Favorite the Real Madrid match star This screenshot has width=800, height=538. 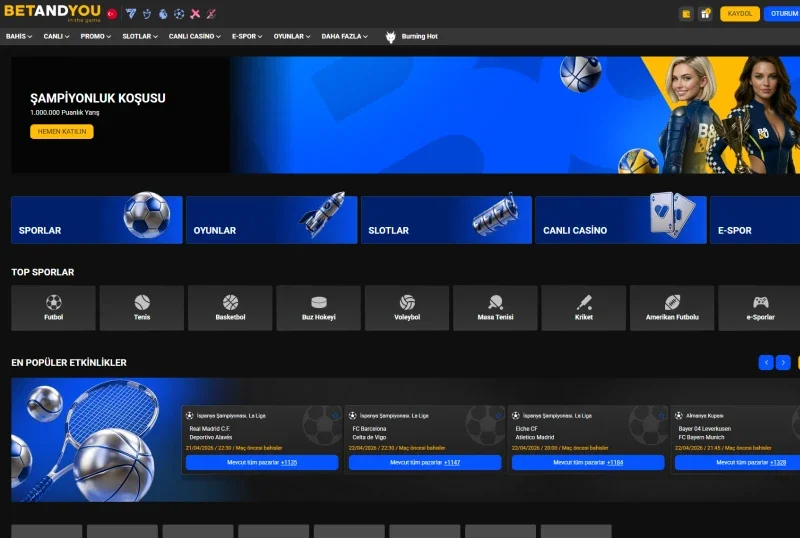(335, 415)
